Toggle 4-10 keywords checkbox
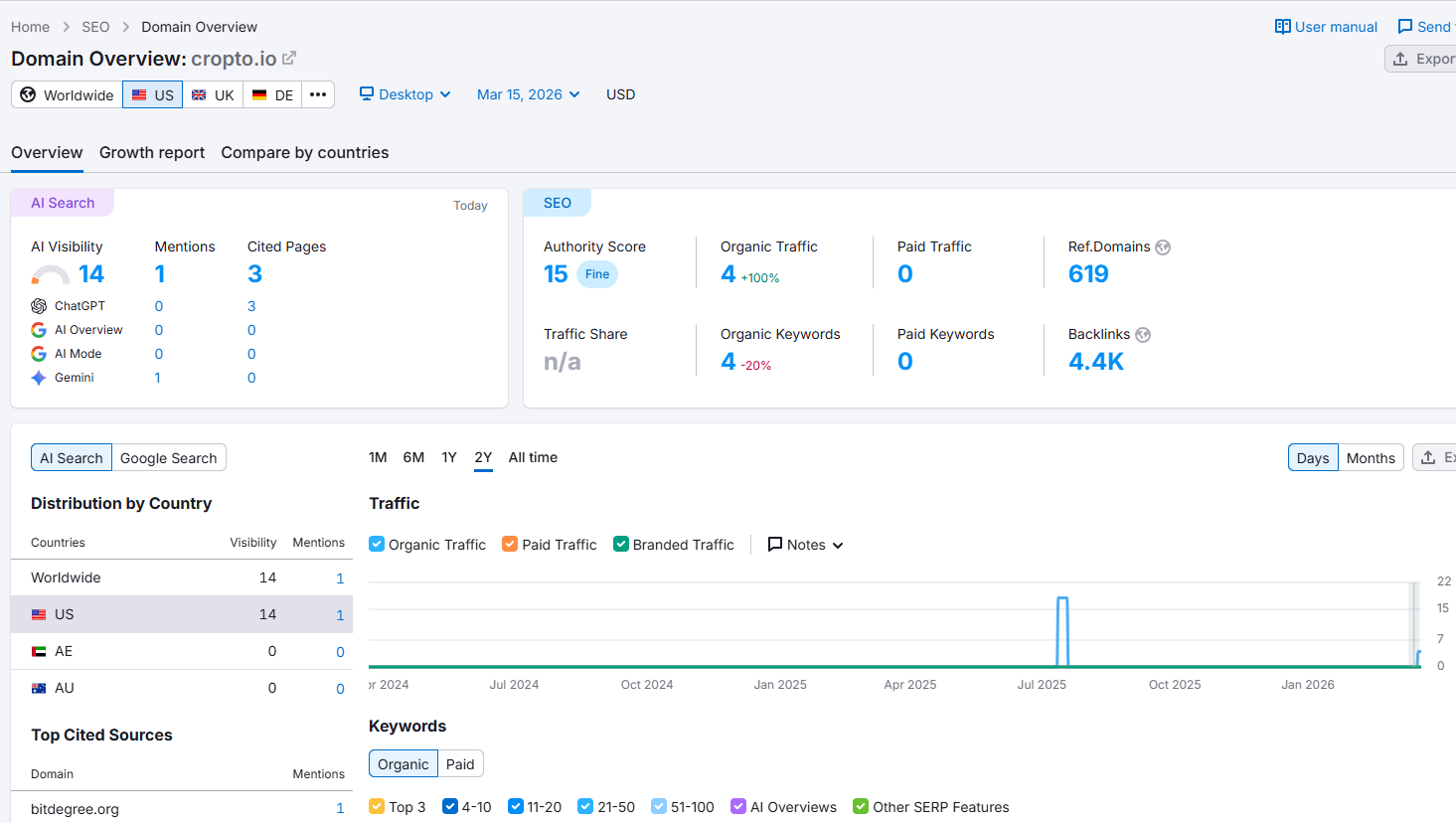1456x823 pixels. pyautogui.click(x=450, y=806)
